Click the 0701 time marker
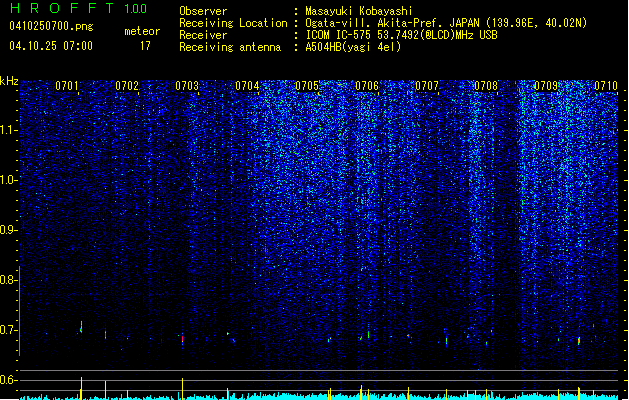This screenshot has width=629, height=400. point(67,85)
